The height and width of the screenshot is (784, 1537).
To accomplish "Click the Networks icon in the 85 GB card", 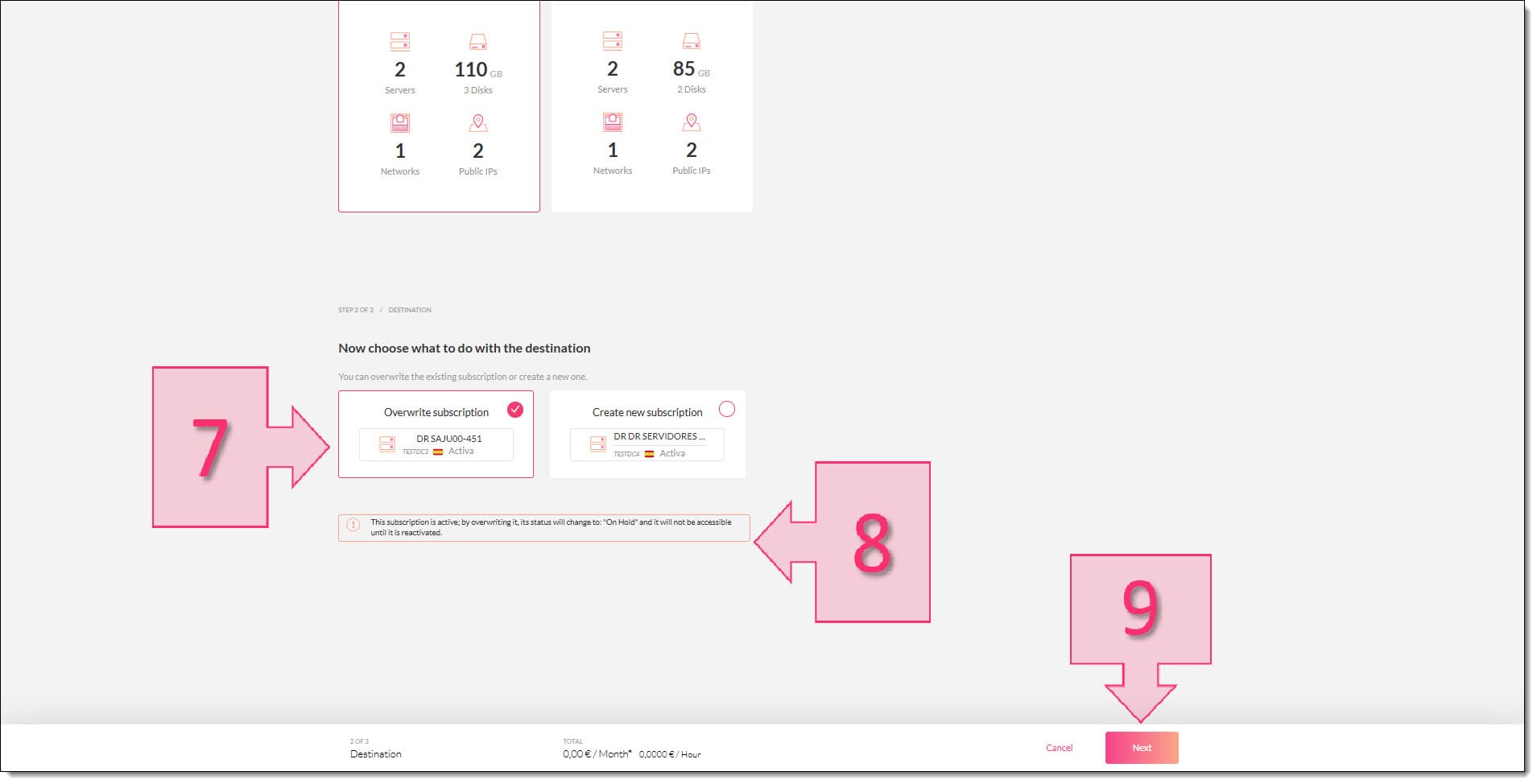I will point(613,122).
